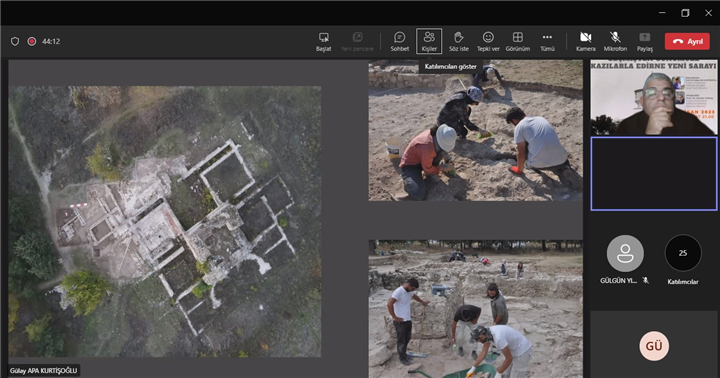Click the 44:12 meeting timer
Image resolution: width=720 pixels, height=378 pixels.
(51, 41)
